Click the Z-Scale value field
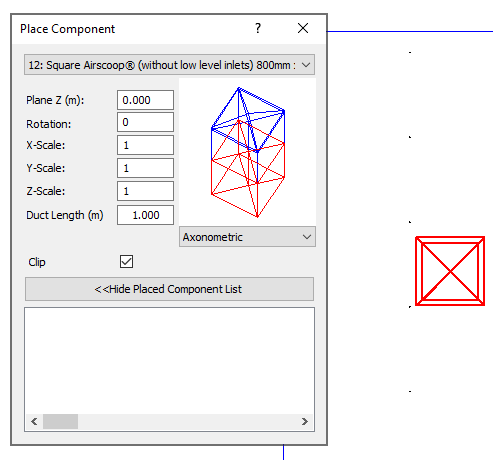This screenshot has height=460, width=493. (145, 191)
